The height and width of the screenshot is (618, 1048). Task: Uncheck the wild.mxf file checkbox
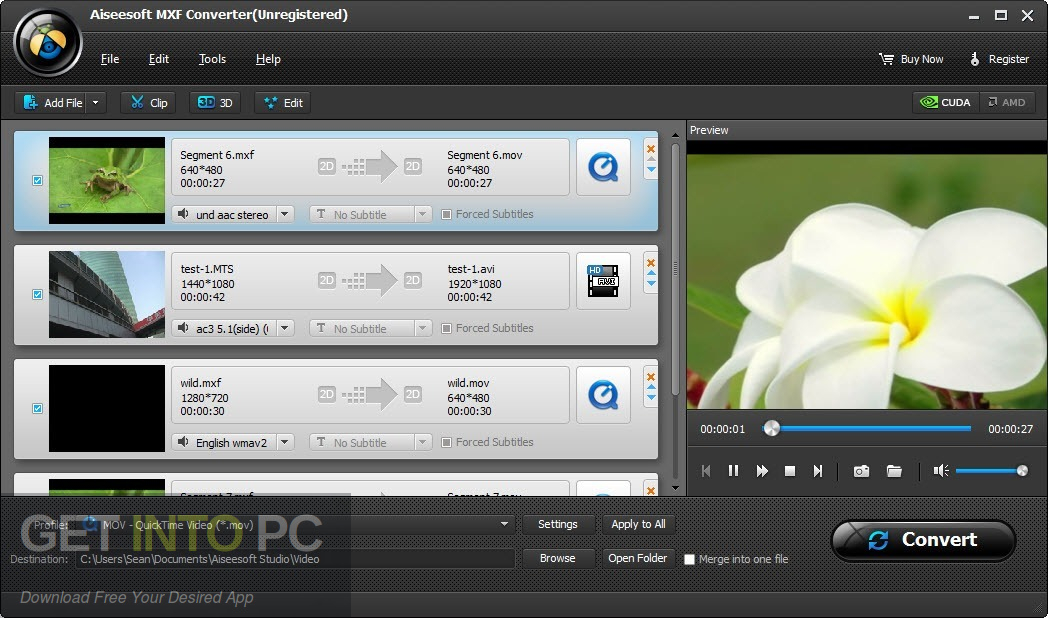pyautogui.click(x=37, y=408)
